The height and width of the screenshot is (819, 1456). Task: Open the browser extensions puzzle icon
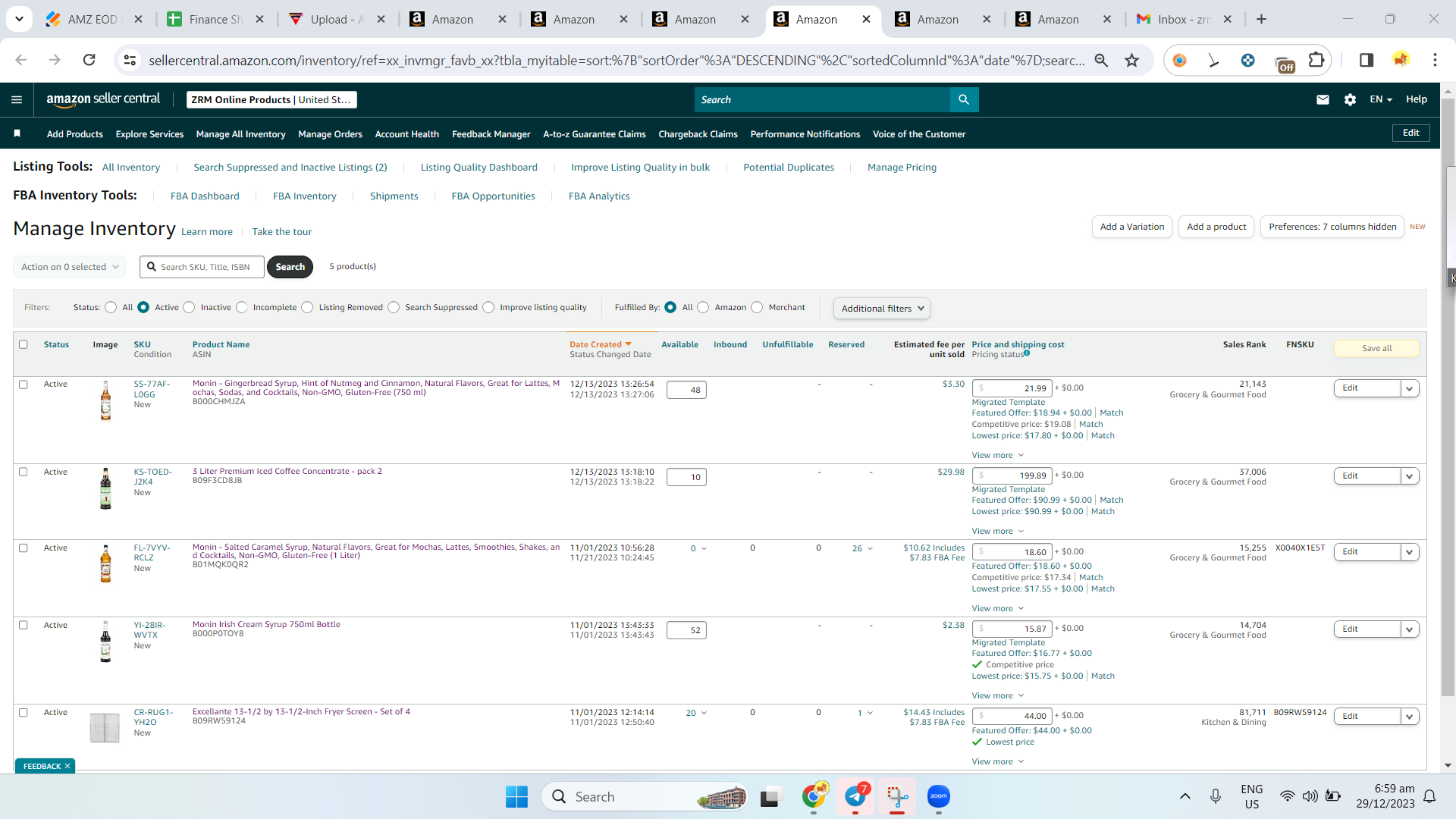pyautogui.click(x=1316, y=60)
